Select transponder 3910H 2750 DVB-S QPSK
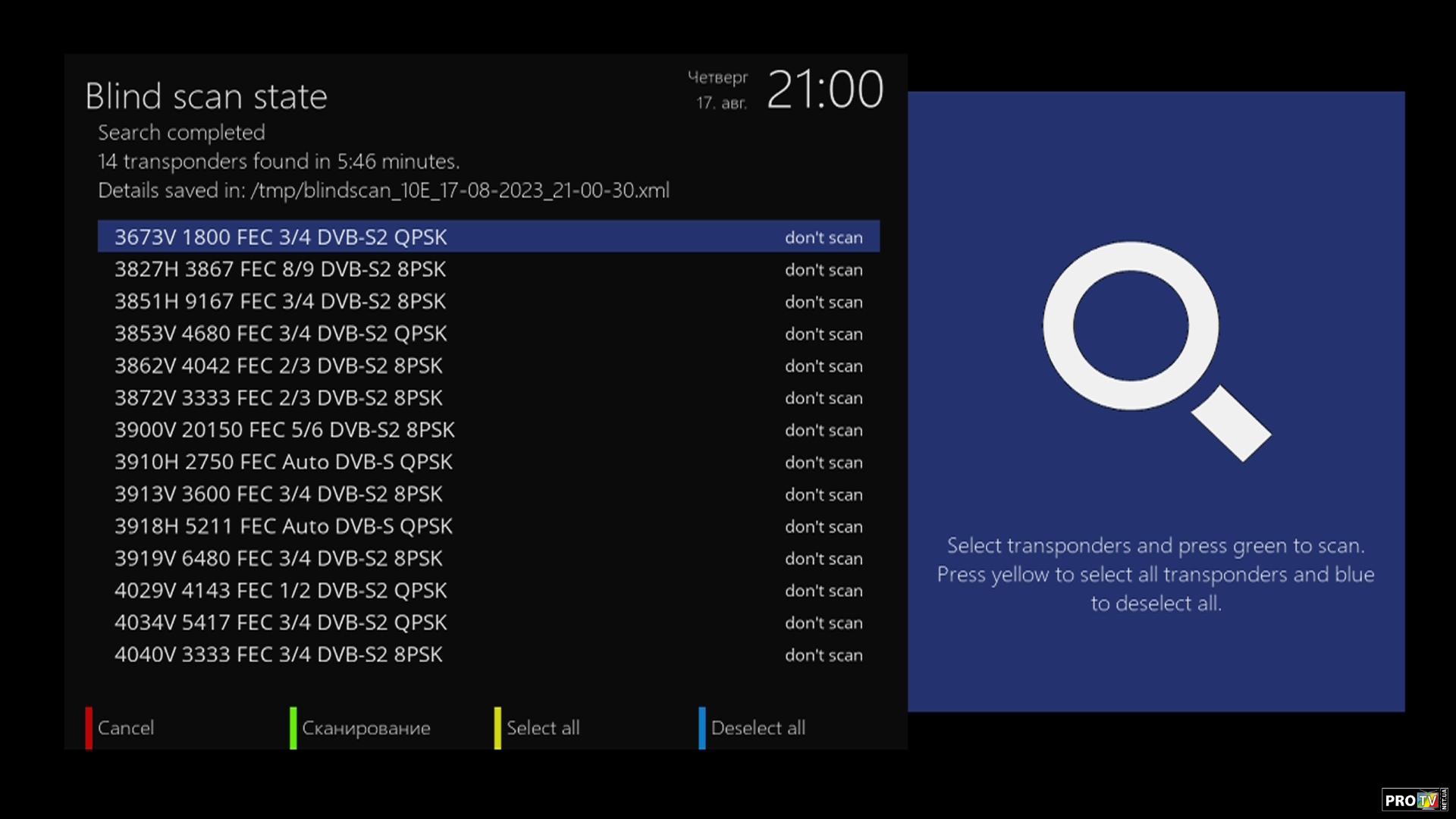 (x=283, y=463)
